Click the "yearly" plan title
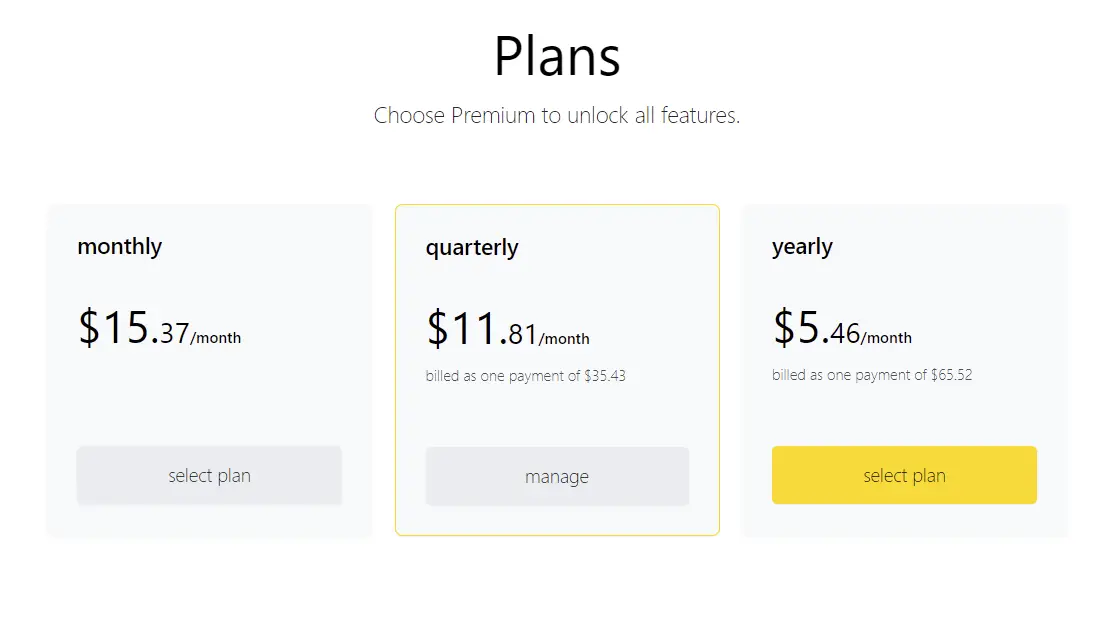 click(802, 246)
